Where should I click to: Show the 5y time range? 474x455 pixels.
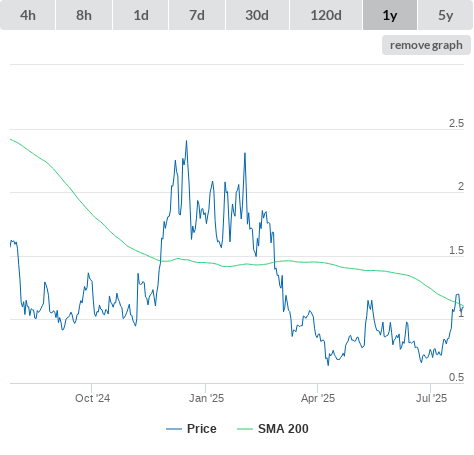[446, 15]
